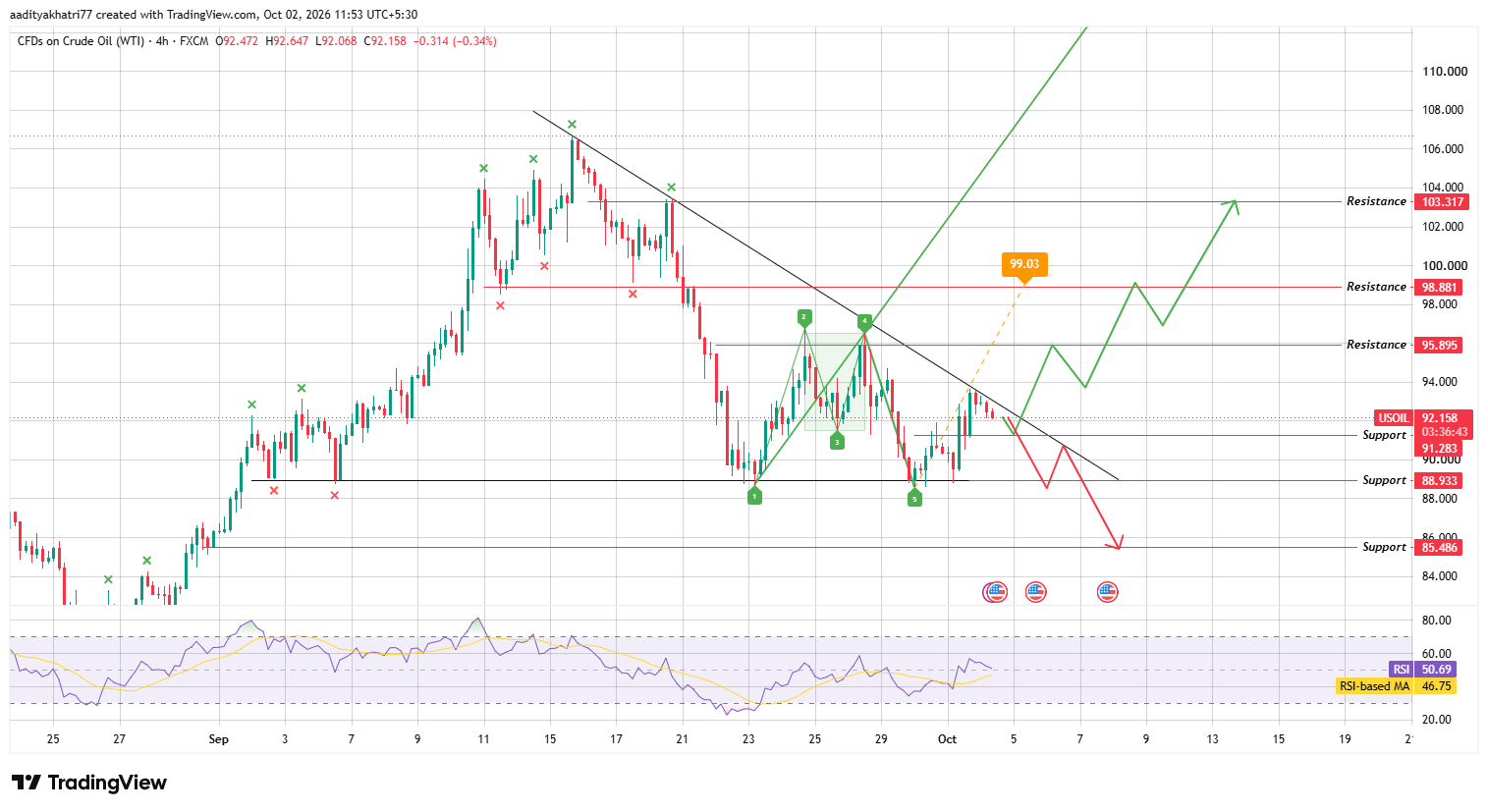Click the aadityakhatri77 created with TradingView.com caption
This screenshot has height=812, width=1488.
[135, 15]
